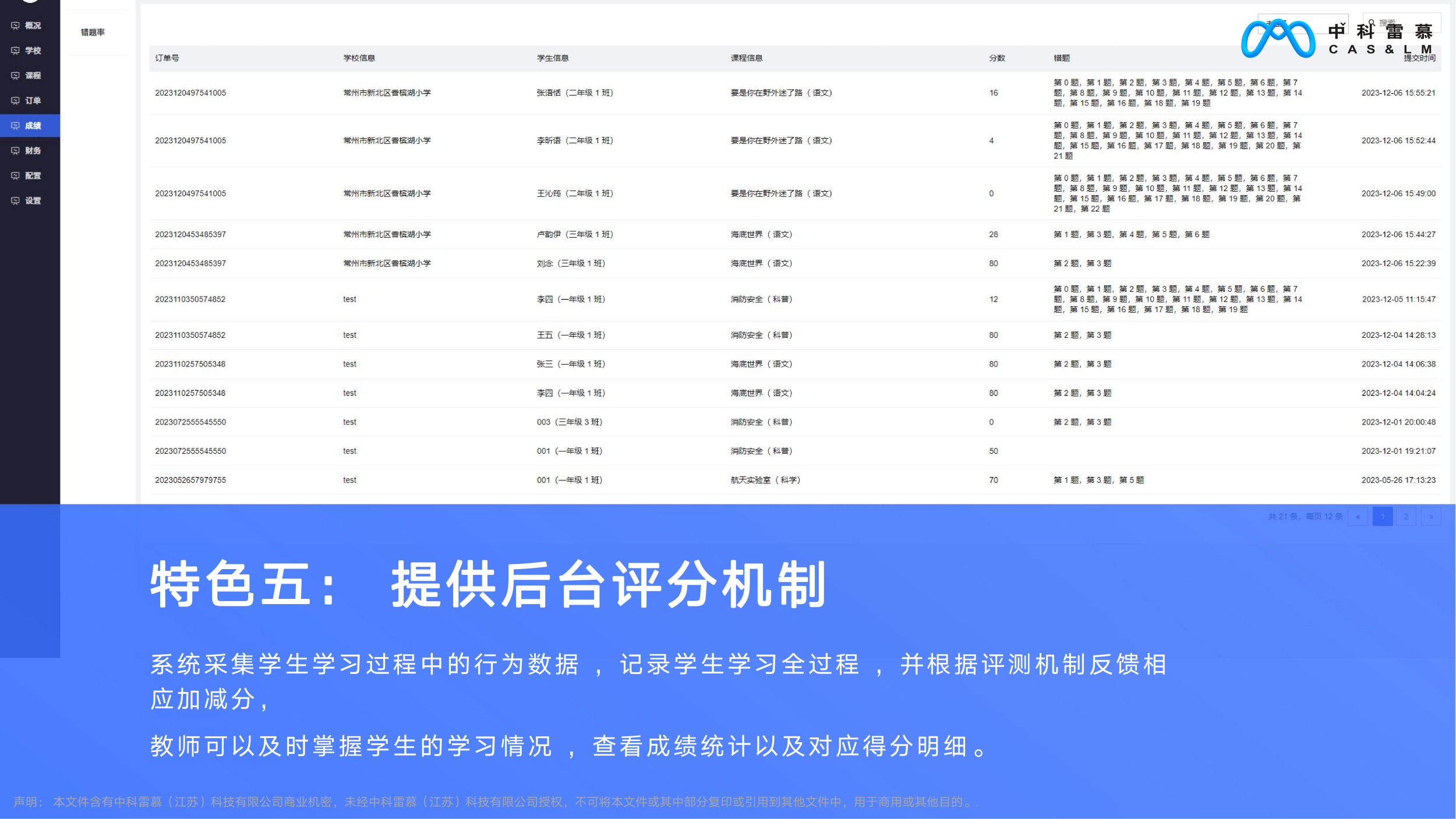The image size is (1456, 819).
Task: Click the 分数 column header
Action: tap(997, 58)
